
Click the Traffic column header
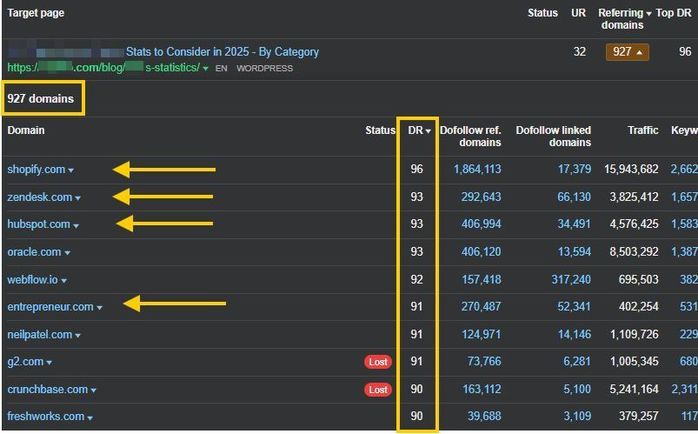click(643, 130)
